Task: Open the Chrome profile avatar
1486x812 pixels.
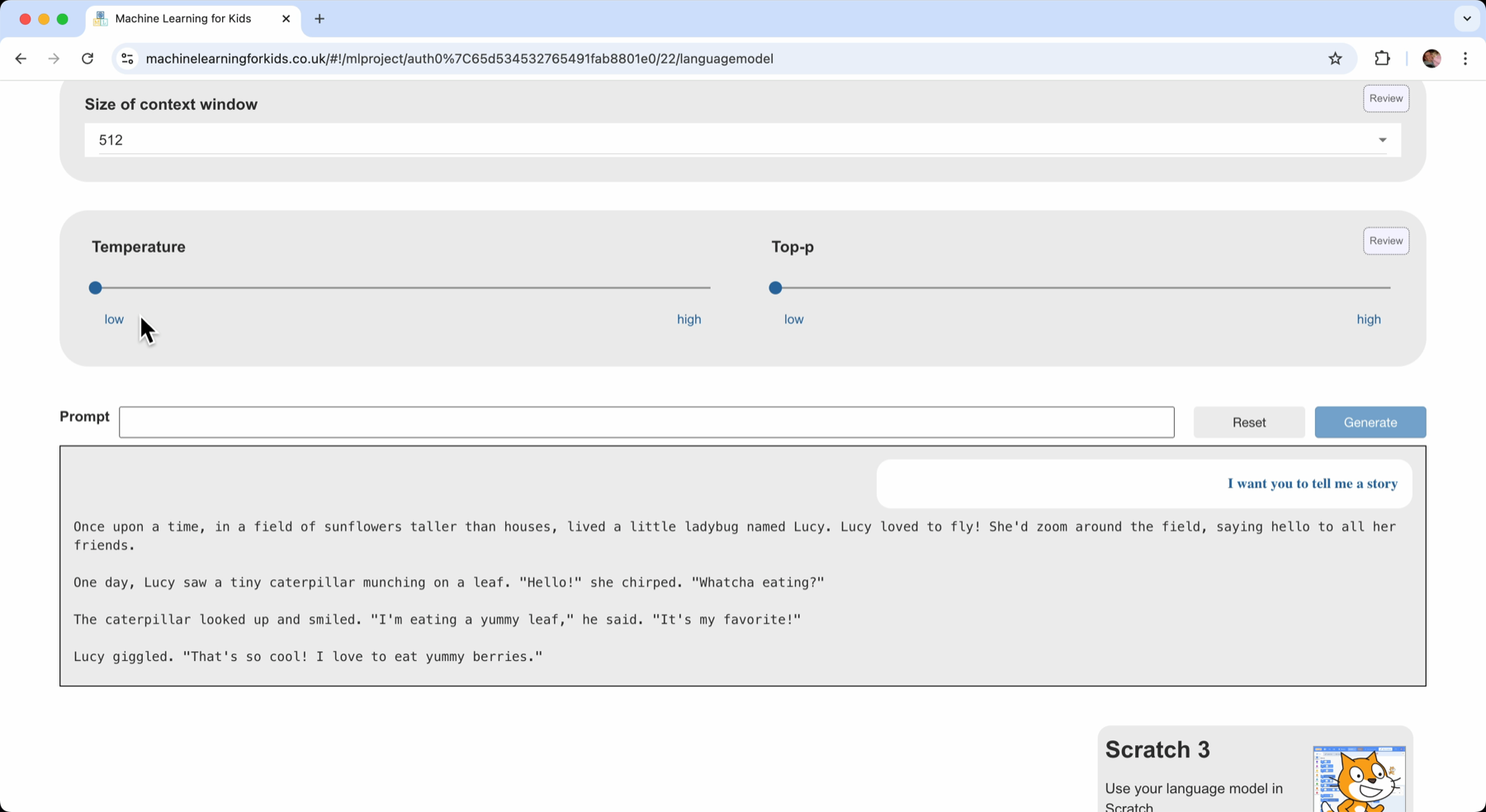Action: pyautogui.click(x=1432, y=59)
